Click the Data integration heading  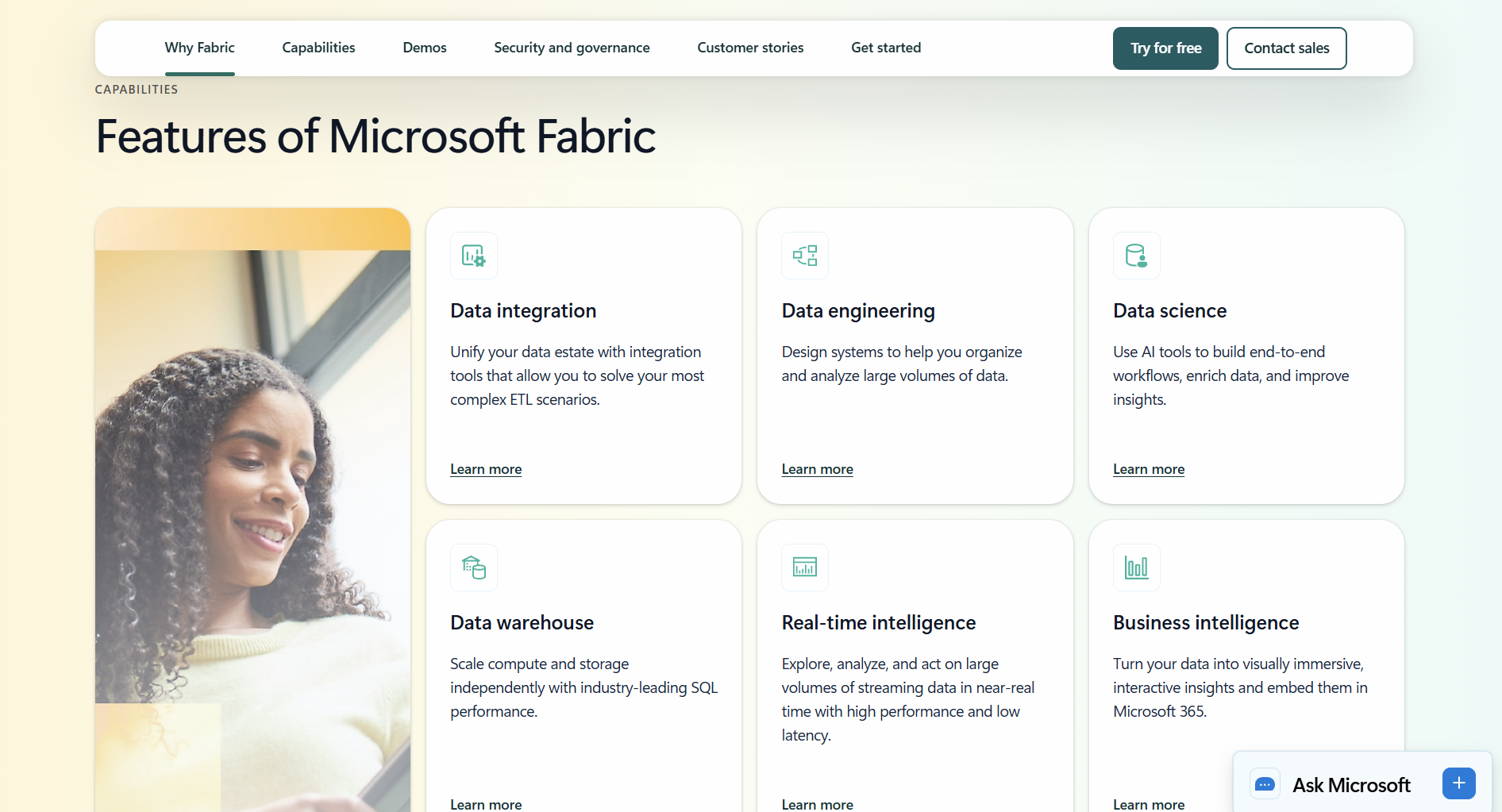[523, 311]
